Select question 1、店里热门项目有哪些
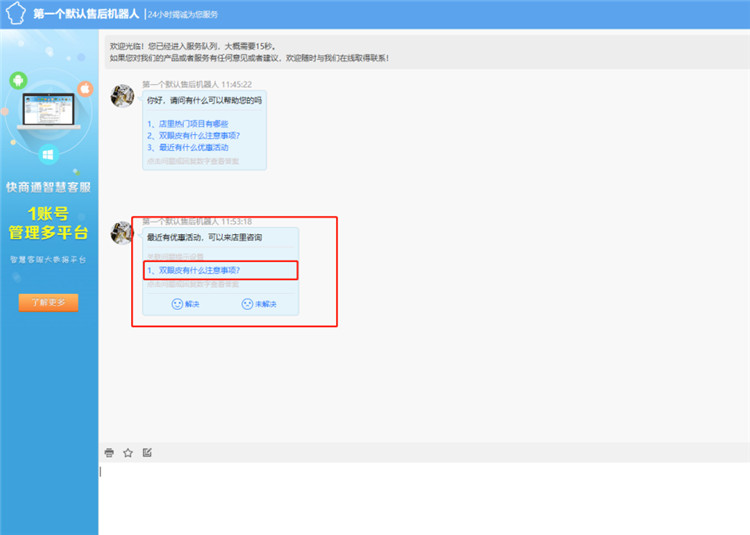Screen dimensions: 750x535 [187, 123]
